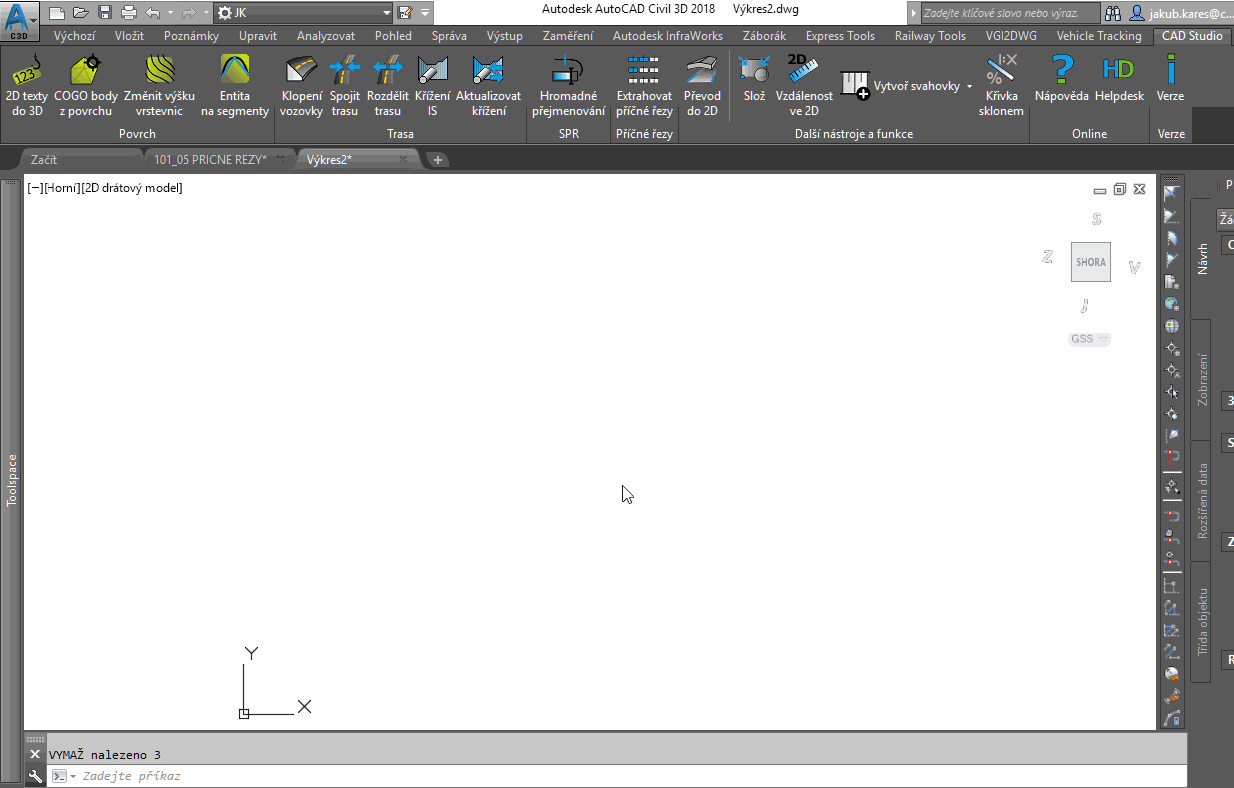Viewport: 1234px width, 788px height.
Task: Click the Save icon in Quick Access toolbar
Action: (x=104, y=10)
